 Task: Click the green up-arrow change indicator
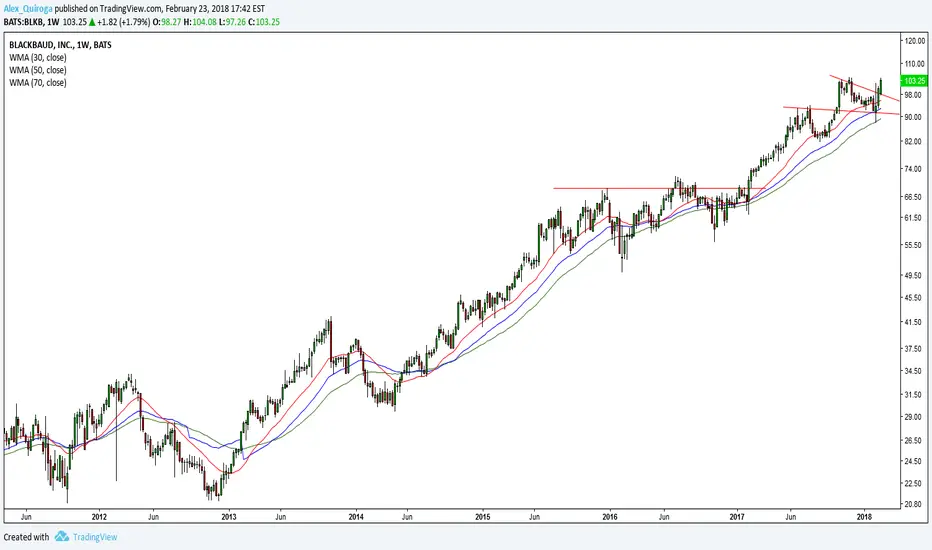click(92, 22)
